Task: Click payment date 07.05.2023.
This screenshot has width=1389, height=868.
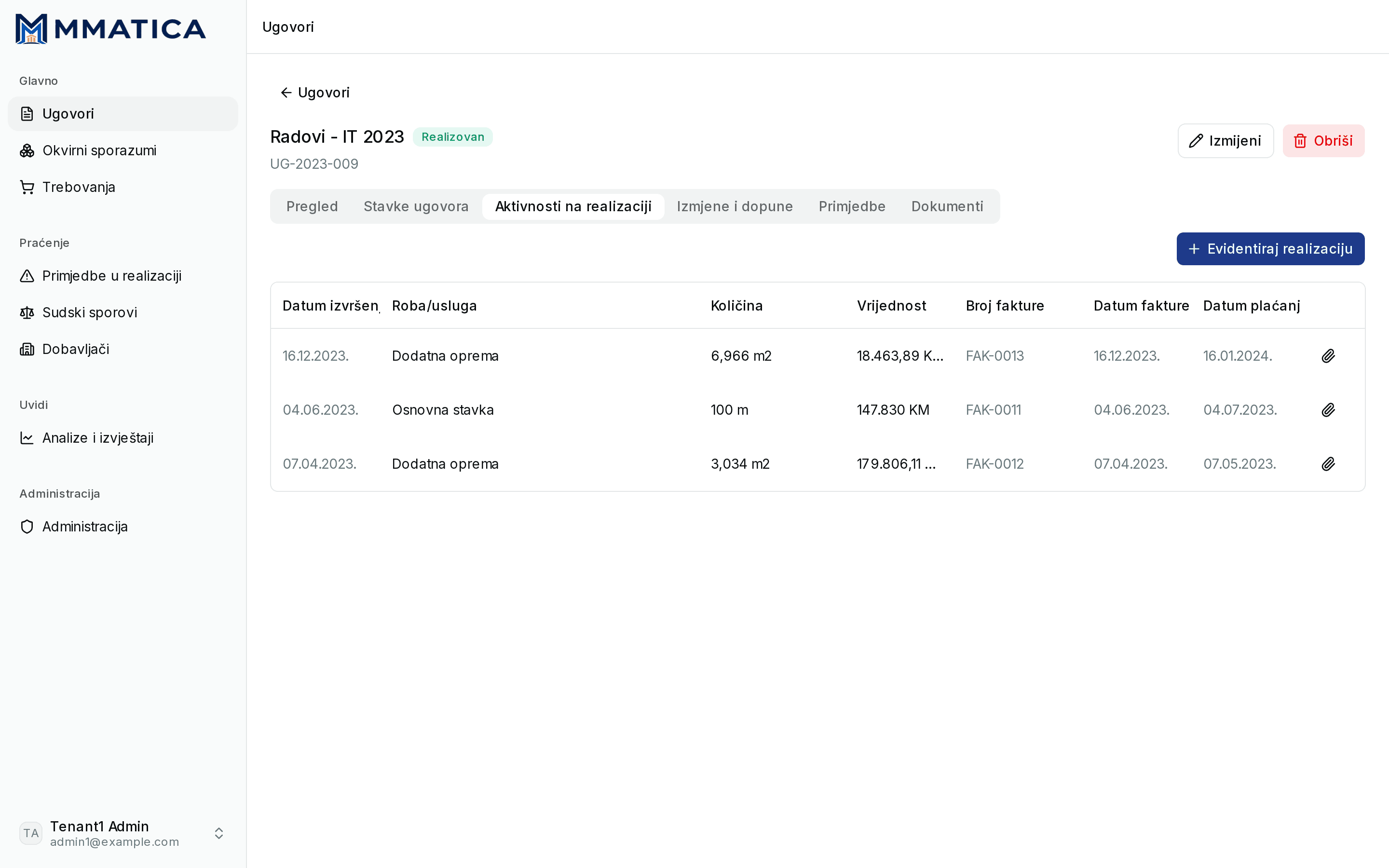Action: [x=1240, y=464]
